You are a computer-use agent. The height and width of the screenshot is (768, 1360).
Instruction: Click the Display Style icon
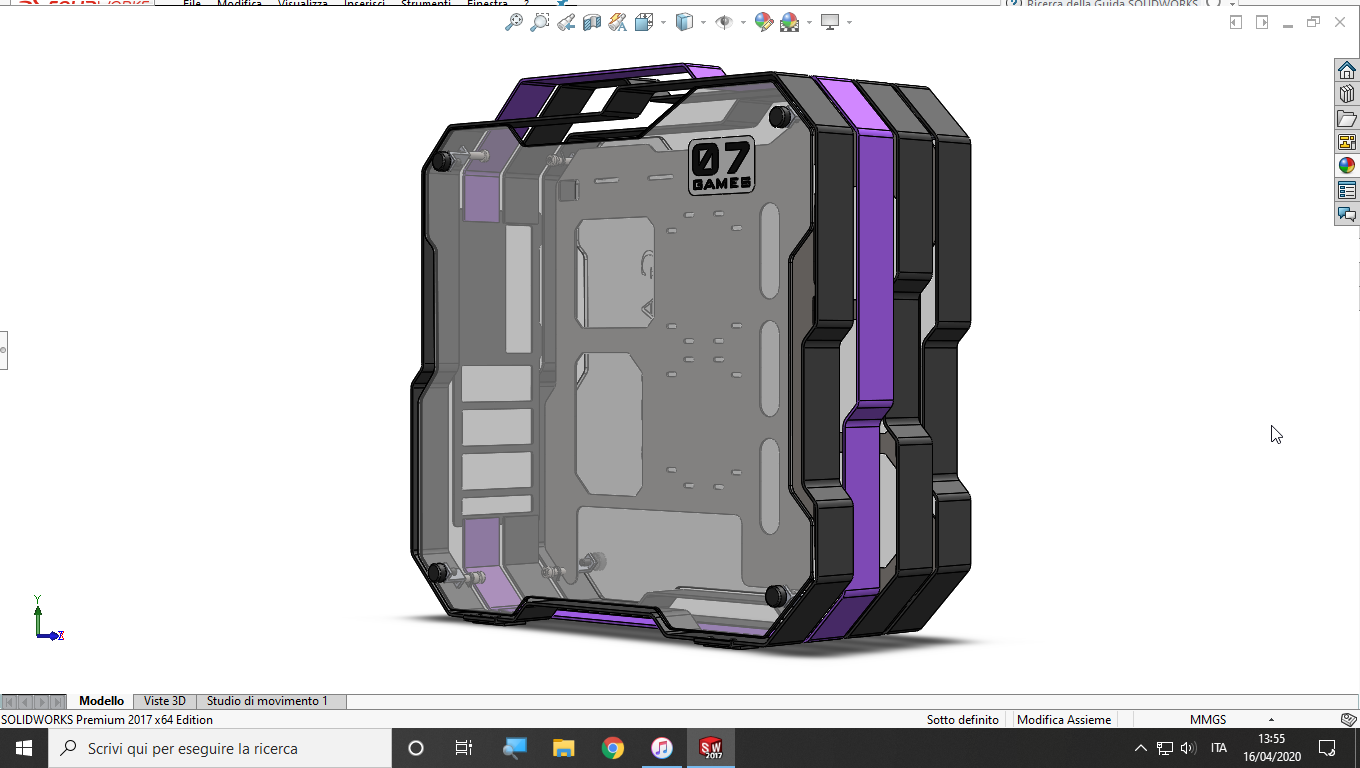(685, 22)
